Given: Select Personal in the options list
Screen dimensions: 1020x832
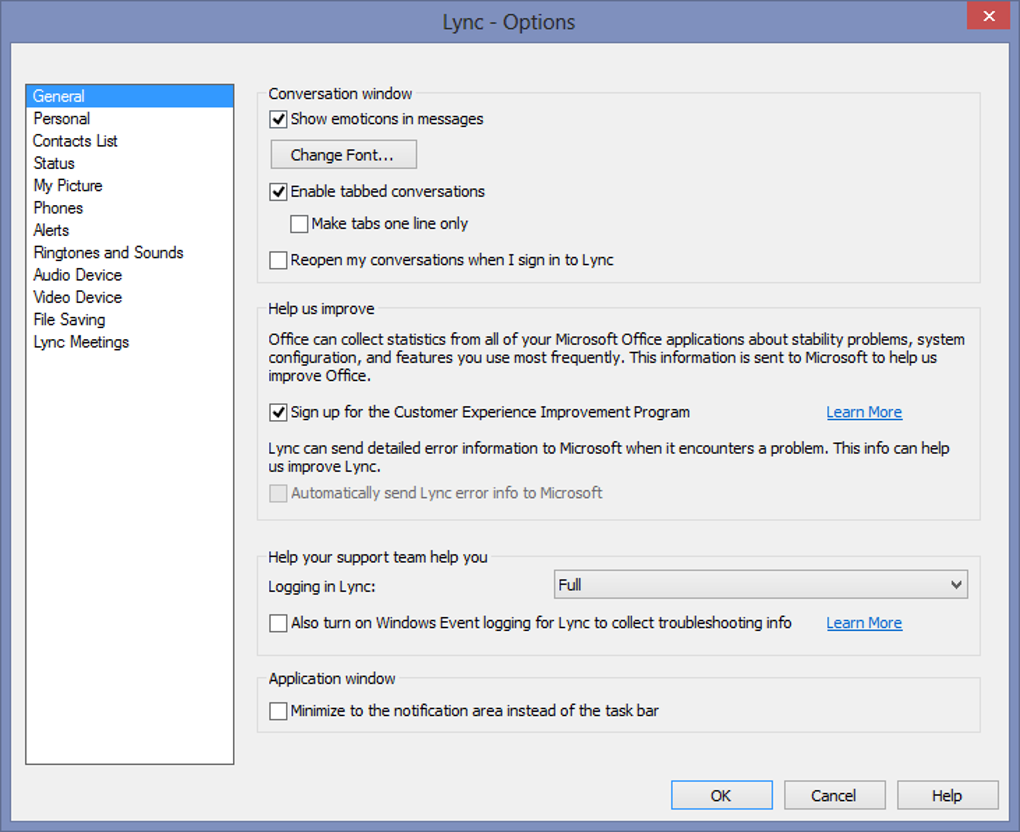Looking at the screenshot, I should tap(62, 119).
